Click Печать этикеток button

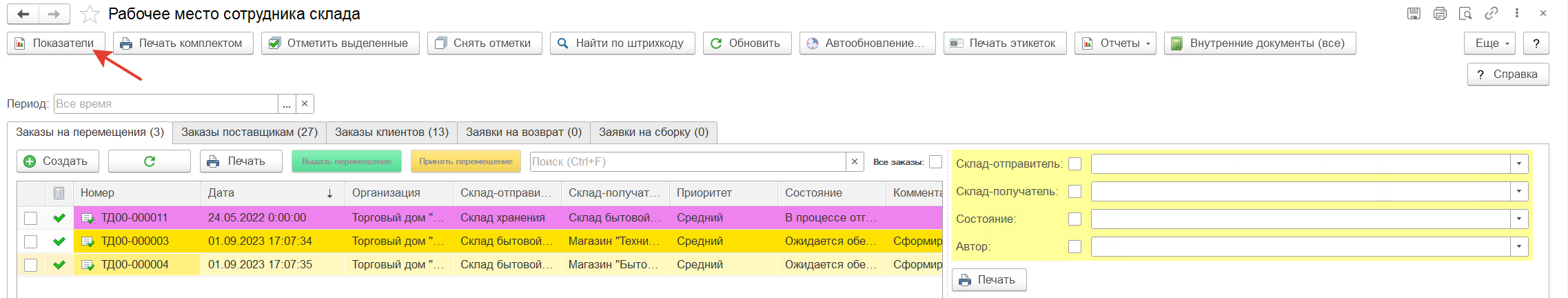click(1006, 43)
